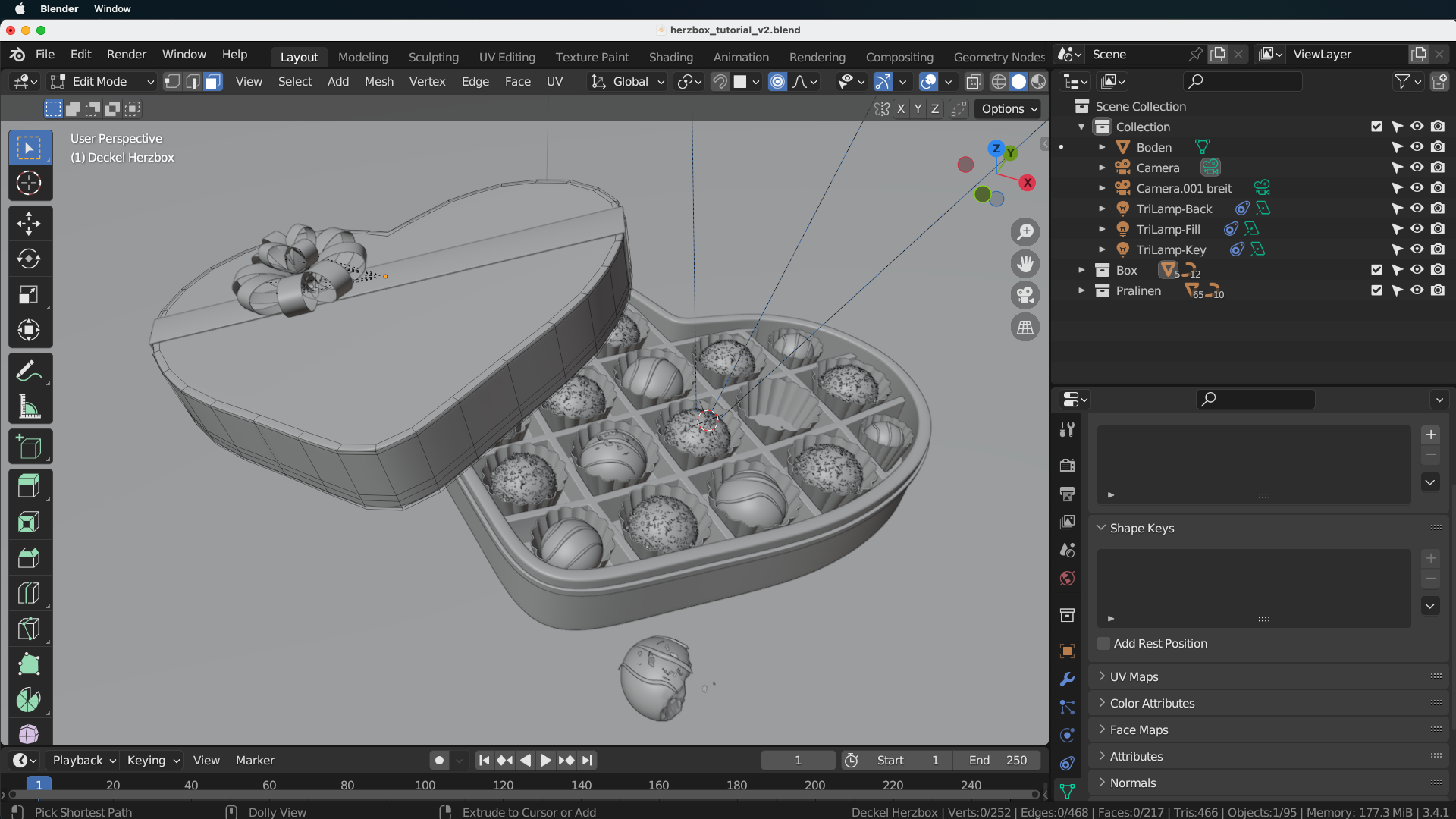Toggle X-ray view in header
This screenshot has height=819, width=1456.
tap(974, 82)
